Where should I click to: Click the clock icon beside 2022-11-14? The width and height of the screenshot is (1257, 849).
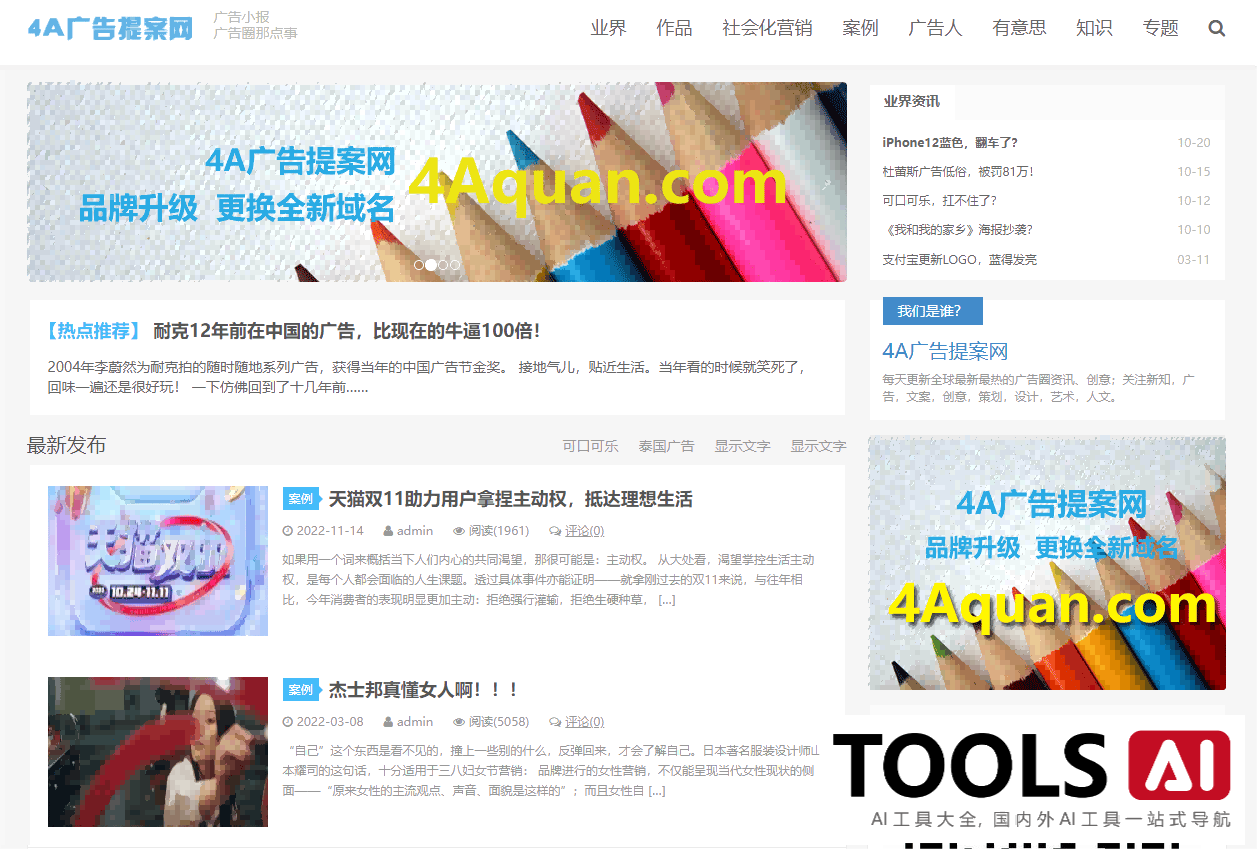(288, 530)
